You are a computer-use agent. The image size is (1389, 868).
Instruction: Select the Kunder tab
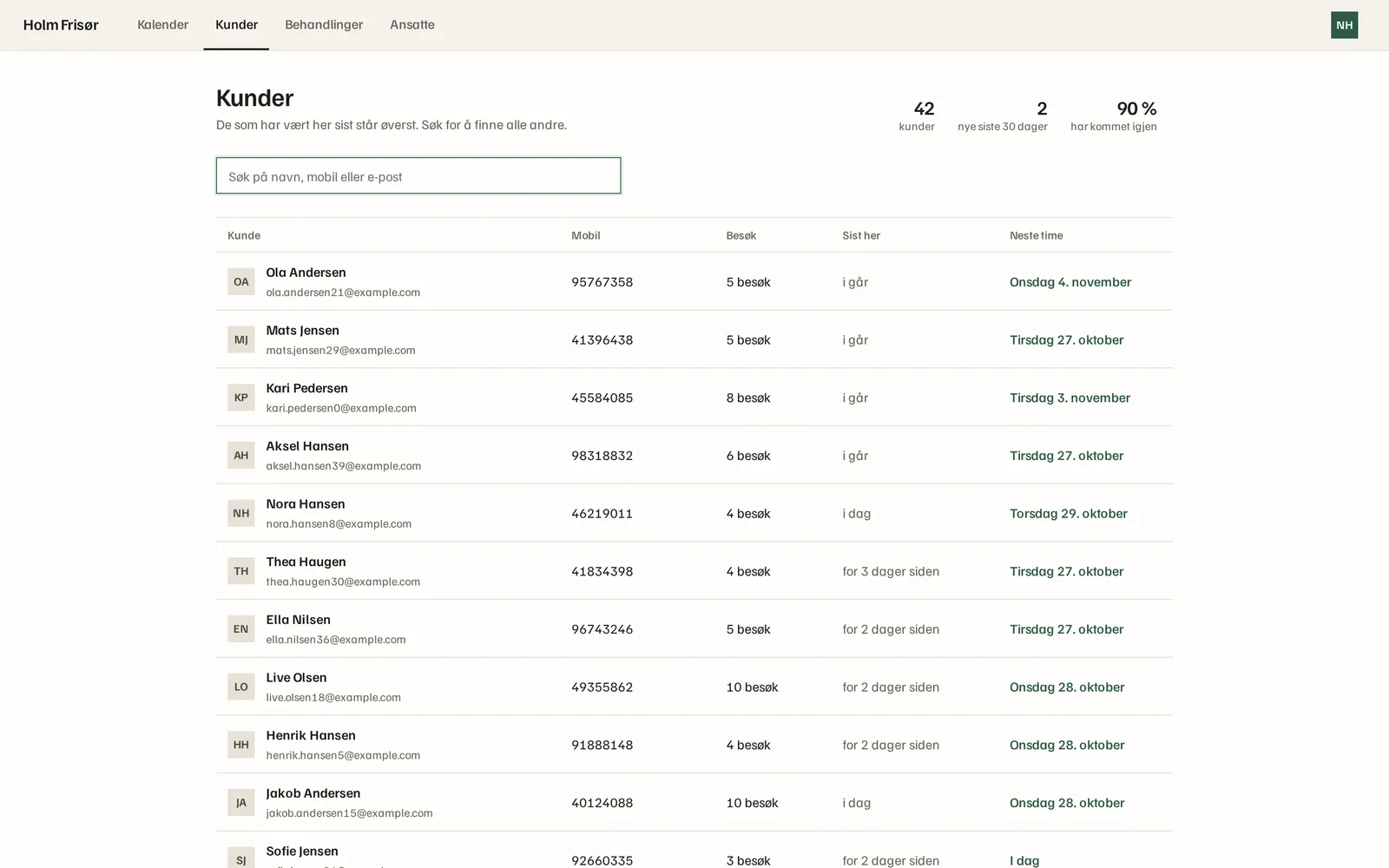[236, 24]
